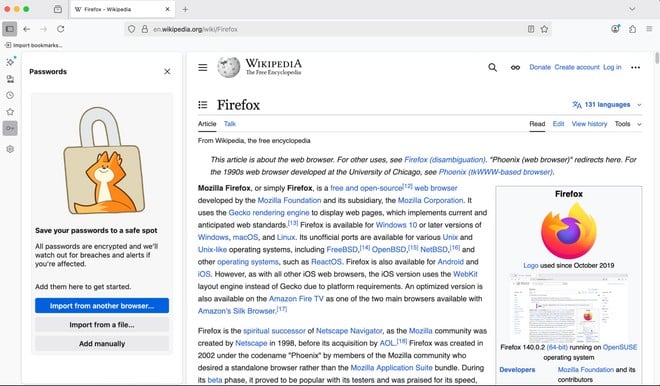Image resolution: width=660 pixels, height=386 pixels.
Task: Open AI chatbot sidebar icon
Action: [x=10, y=62]
